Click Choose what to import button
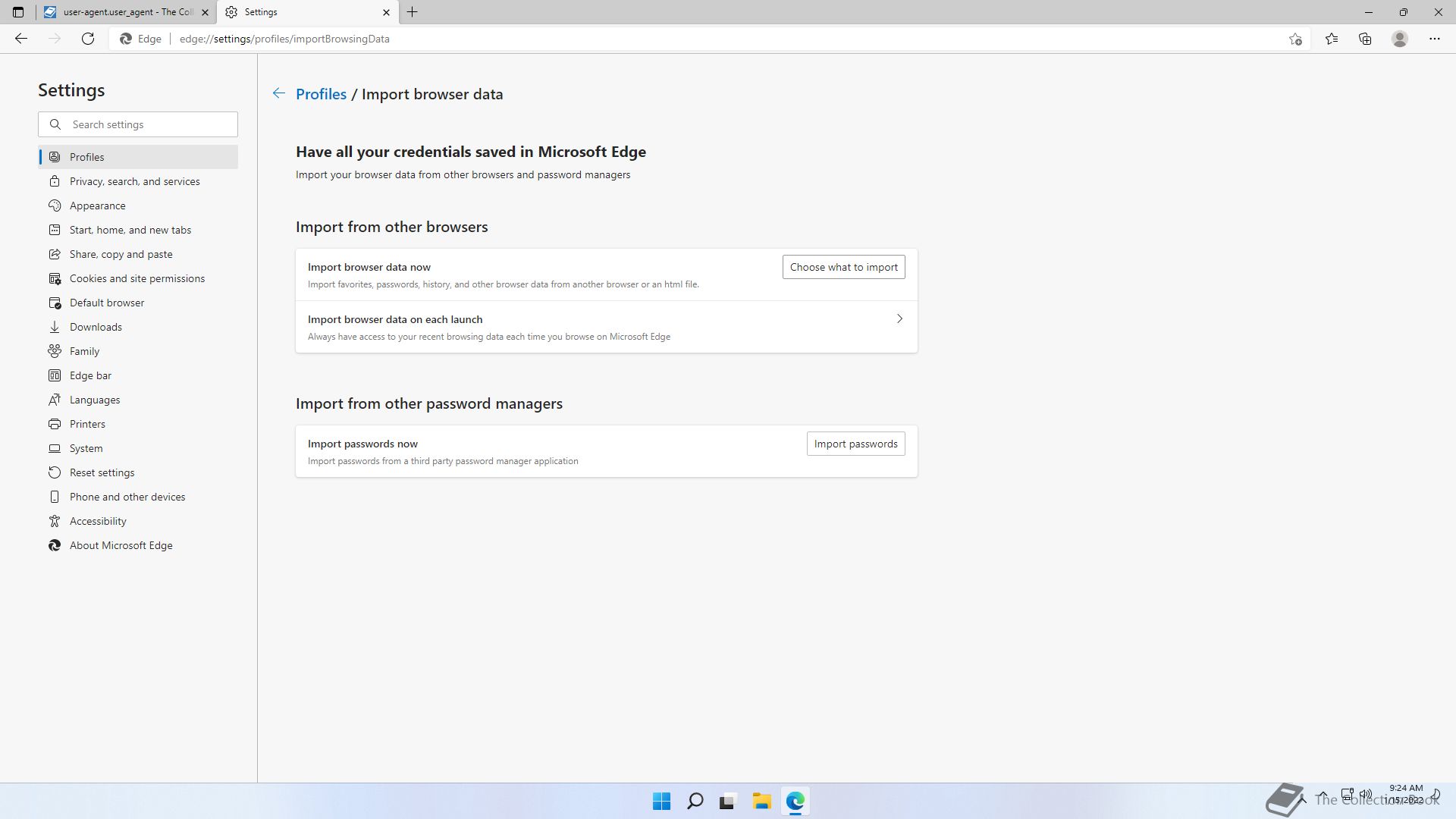The width and height of the screenshot is (1456, 819). (x=843, y=267)
